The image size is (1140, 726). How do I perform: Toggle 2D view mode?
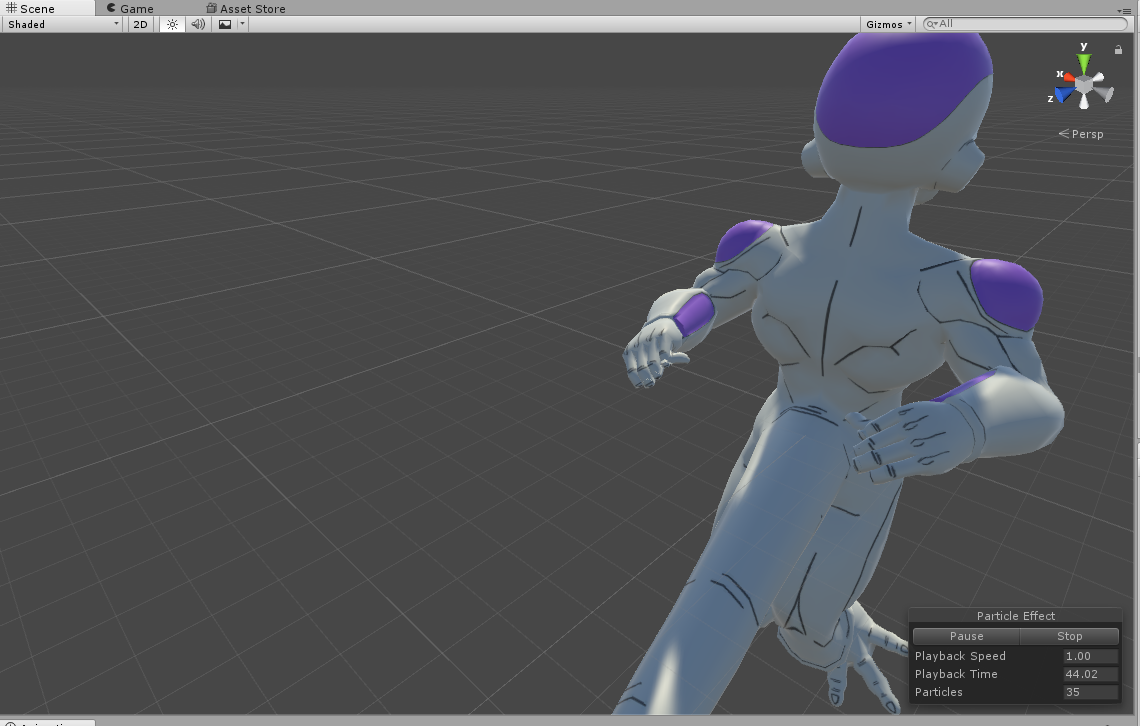coord(140,24)
